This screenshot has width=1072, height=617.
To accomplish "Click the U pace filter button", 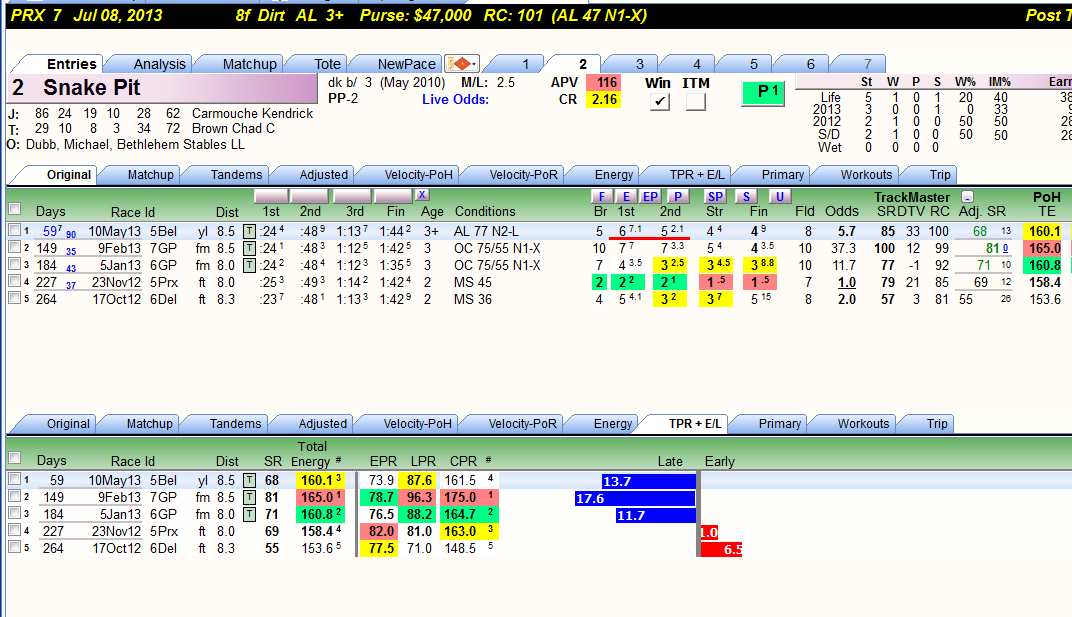I will [x=779, y=196].
